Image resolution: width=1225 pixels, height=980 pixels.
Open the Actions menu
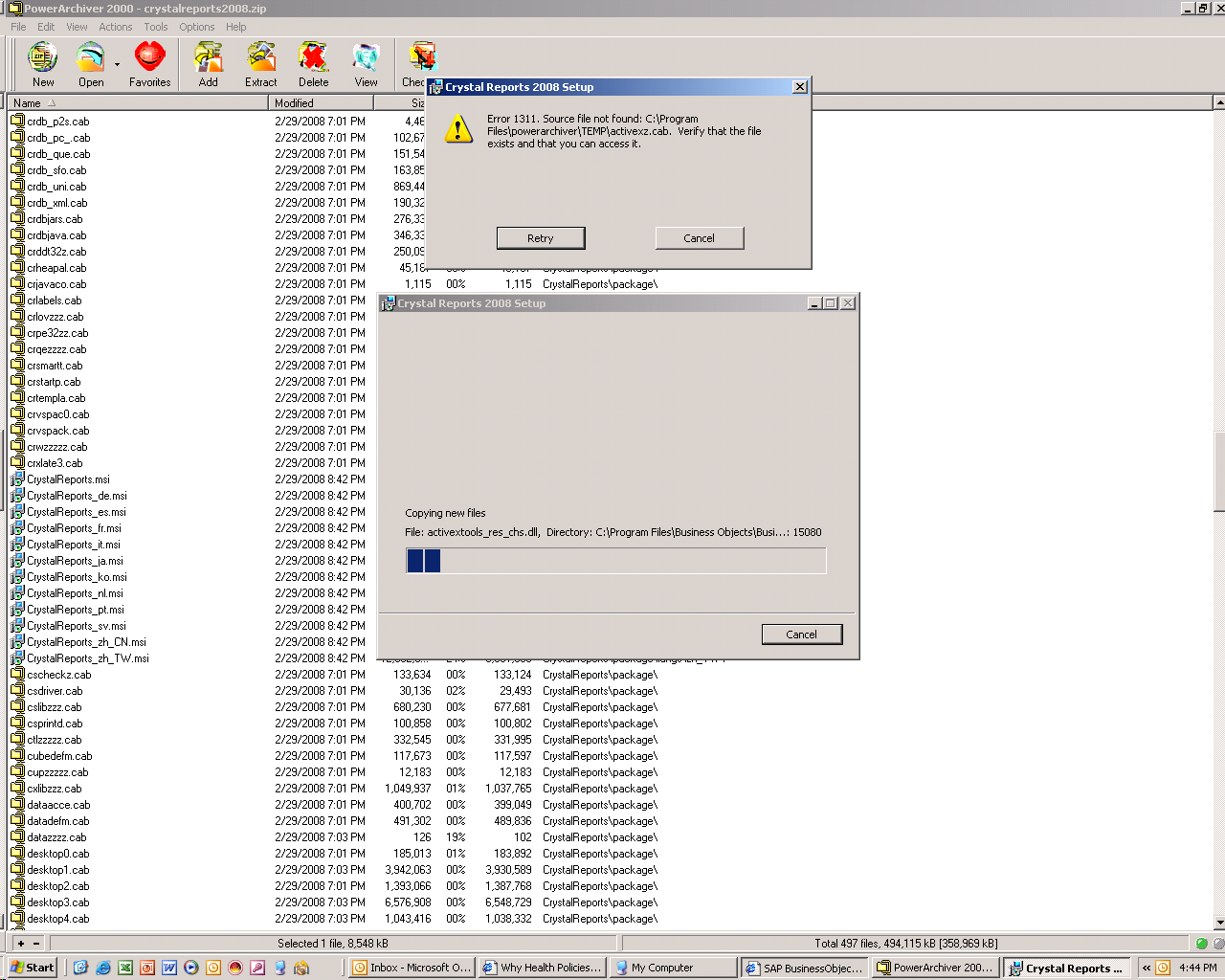pos(116,27)
